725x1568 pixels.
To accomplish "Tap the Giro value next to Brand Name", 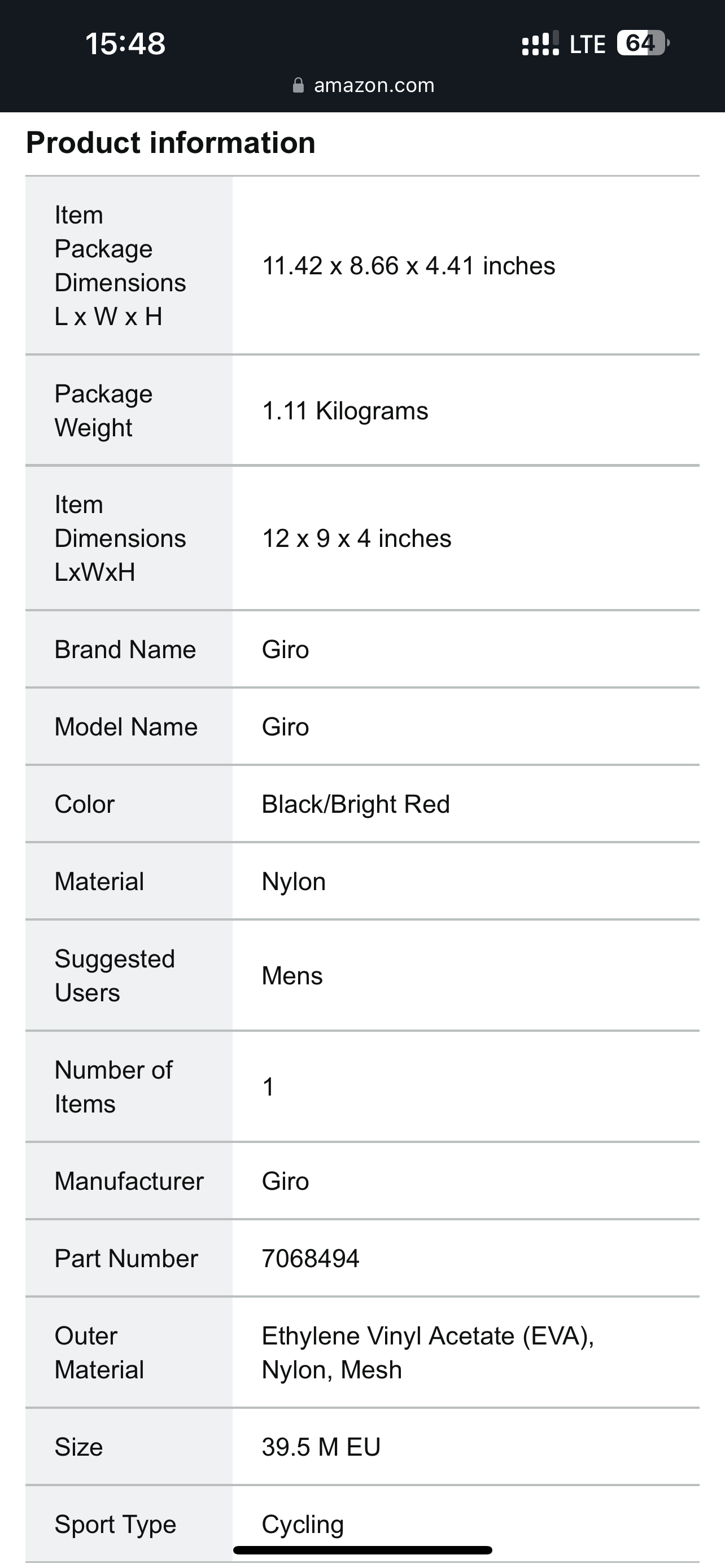I will tap(286, 650).
